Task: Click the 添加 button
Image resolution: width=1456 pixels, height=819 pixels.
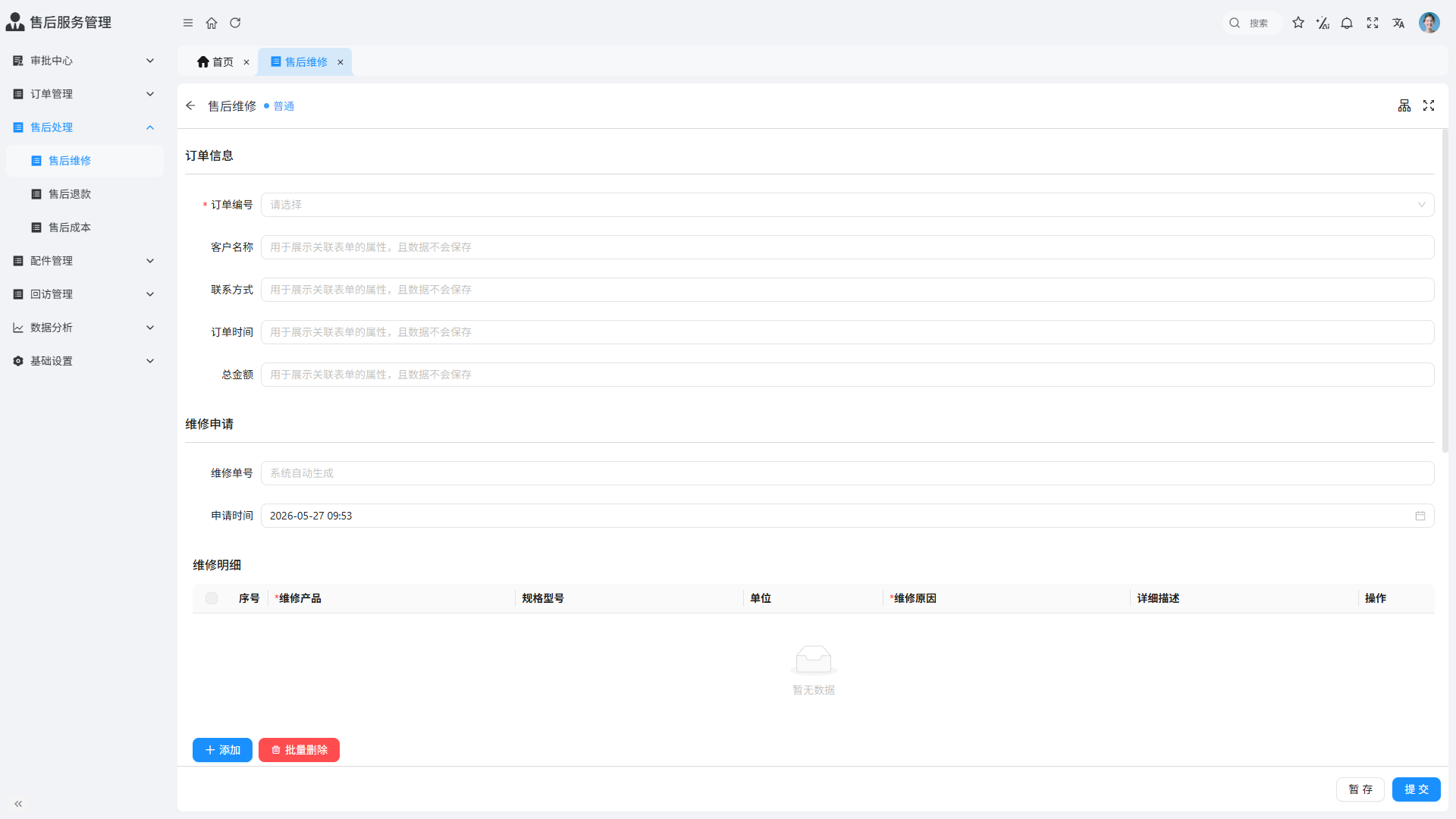Action: click(x=222, y=750)
